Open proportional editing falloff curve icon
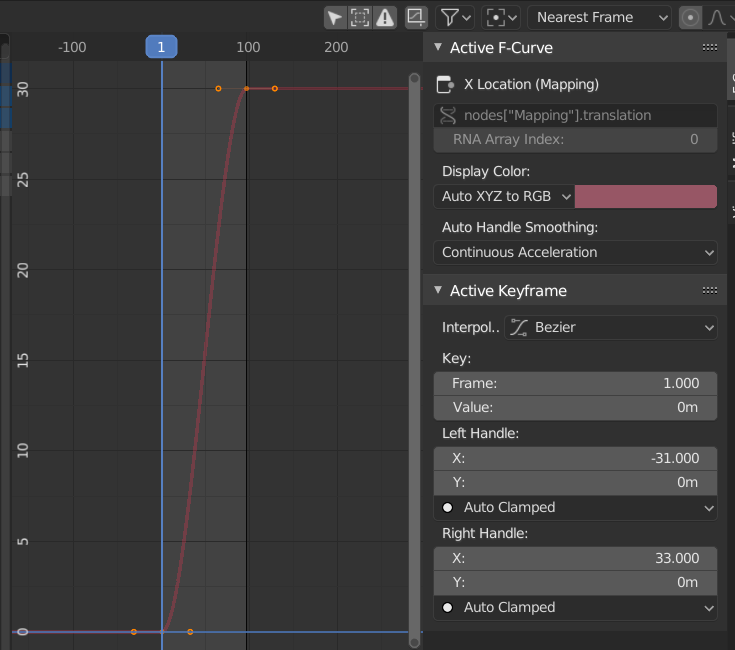The height and width of the screenshot is (650, 735). tap(717, 18)
